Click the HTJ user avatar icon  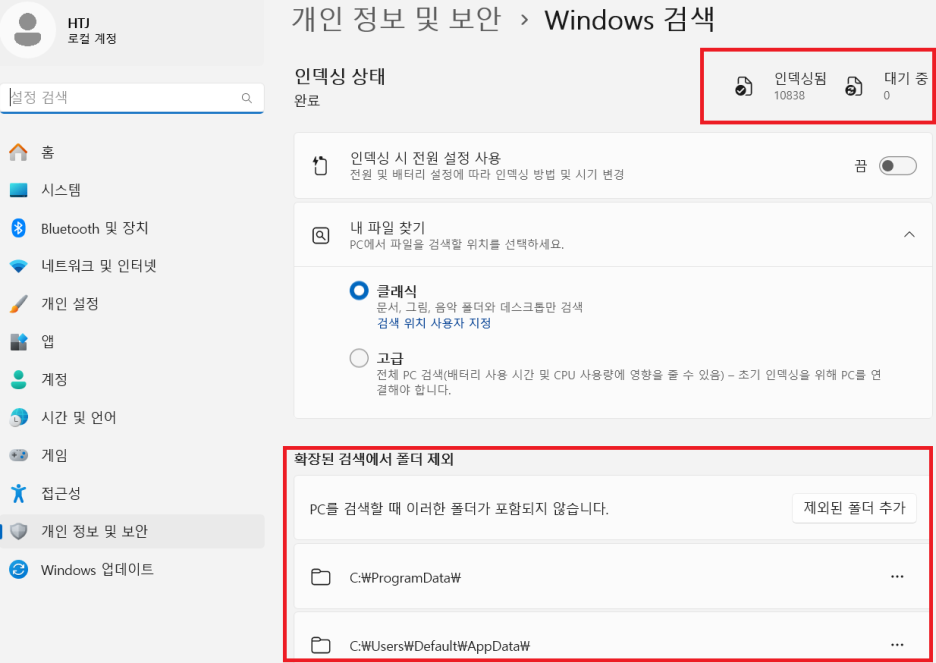click(27, 29)
